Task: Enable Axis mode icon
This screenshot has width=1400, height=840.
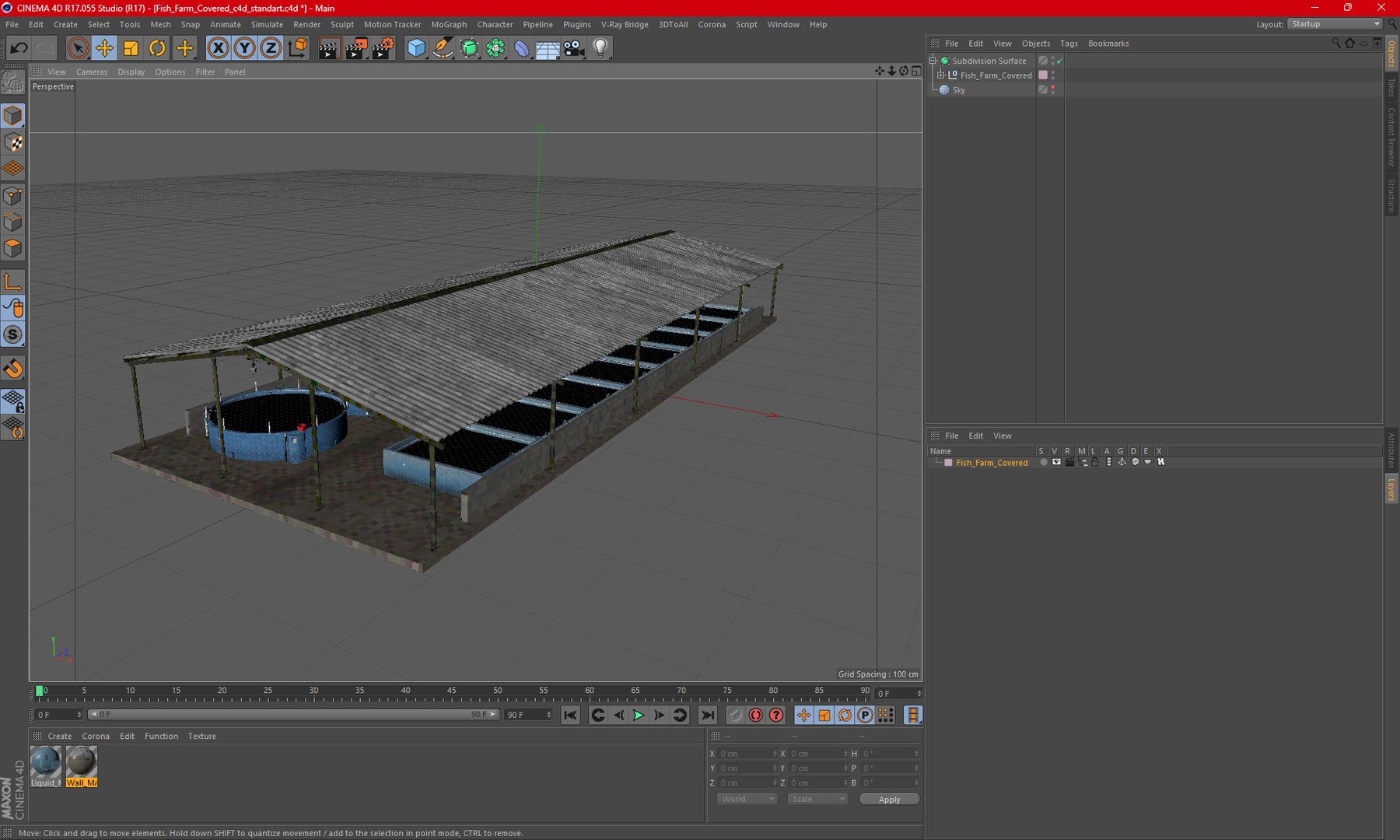Action: tap(13, 282)
